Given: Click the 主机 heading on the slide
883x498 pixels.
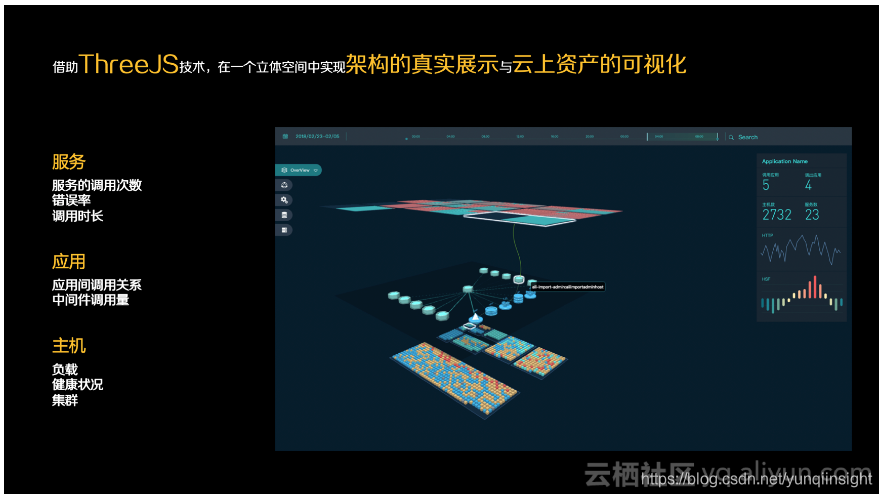Looking at the screenshot, I should 69,345.
